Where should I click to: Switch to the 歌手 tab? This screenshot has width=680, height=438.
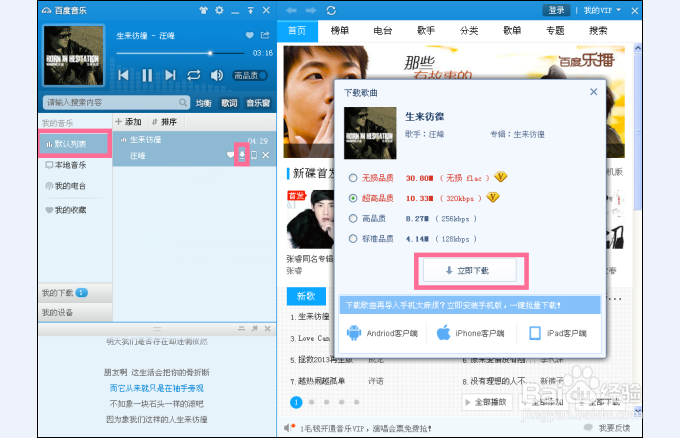pyautogui.click(x=426, y=31)
